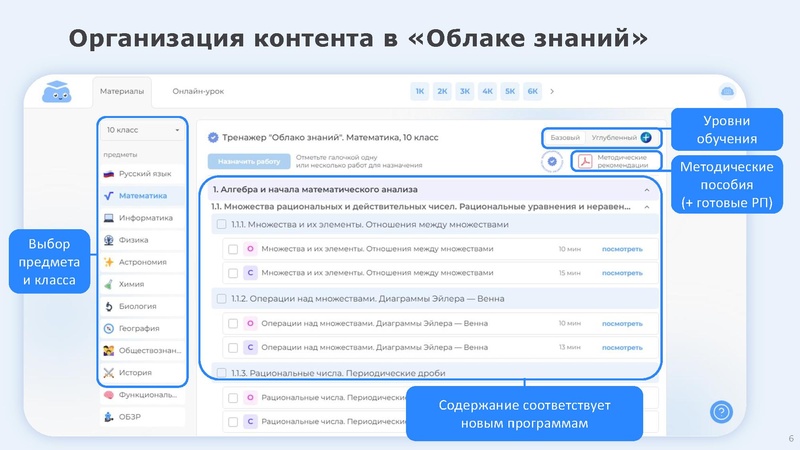Screen dimensions: 800x450
Task: Select Информатика in the subjects list
Action: click(x=142, y=218)
